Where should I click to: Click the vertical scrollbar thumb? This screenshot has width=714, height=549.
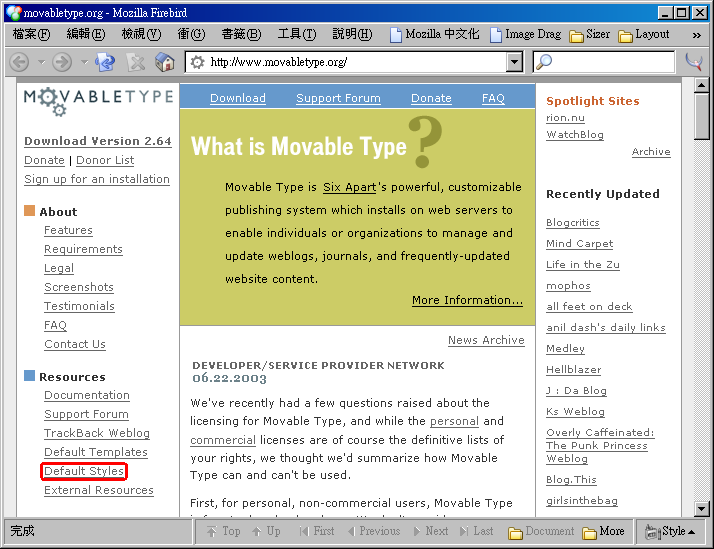point(702,117)
